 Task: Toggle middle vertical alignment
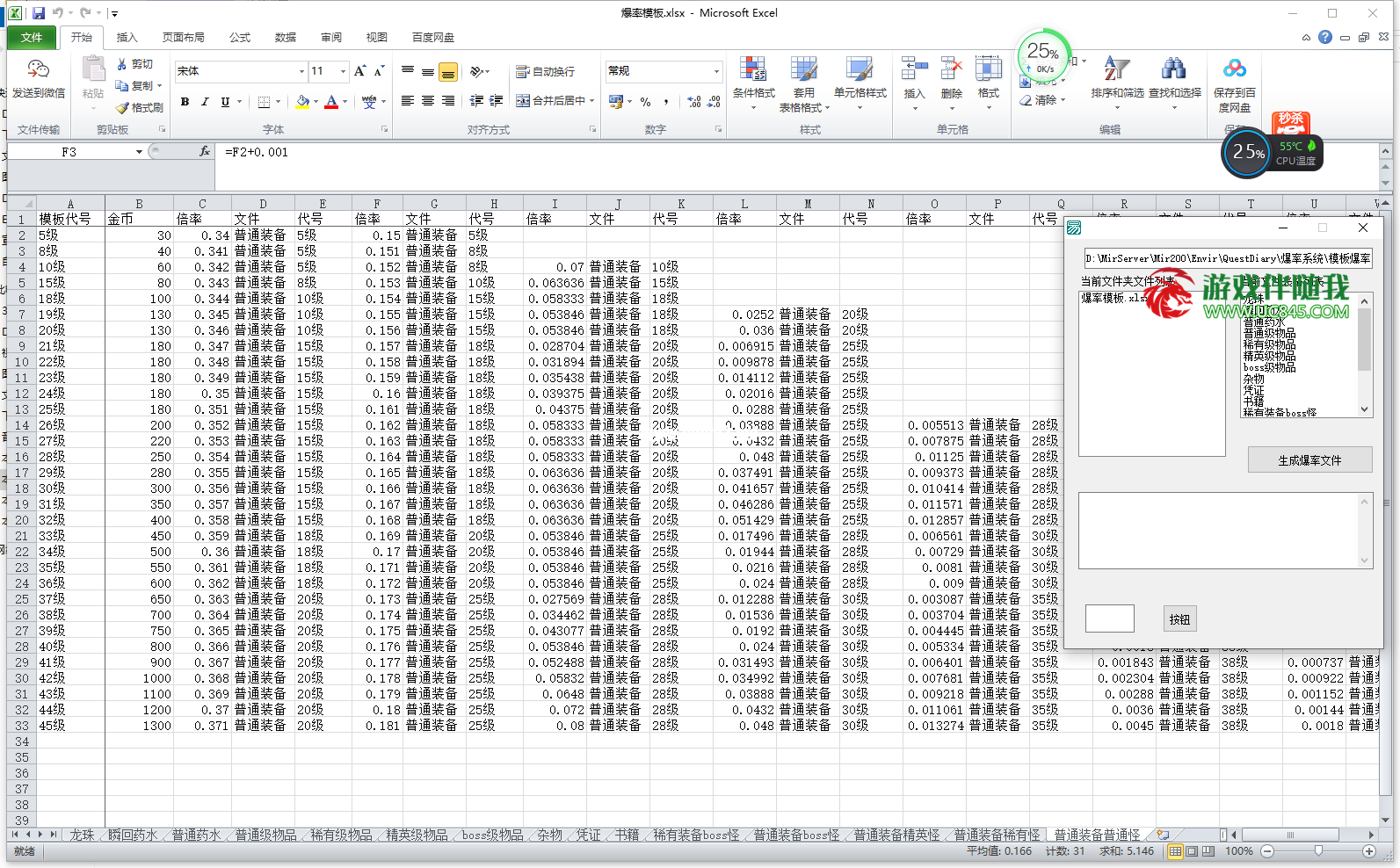[427, 71]
